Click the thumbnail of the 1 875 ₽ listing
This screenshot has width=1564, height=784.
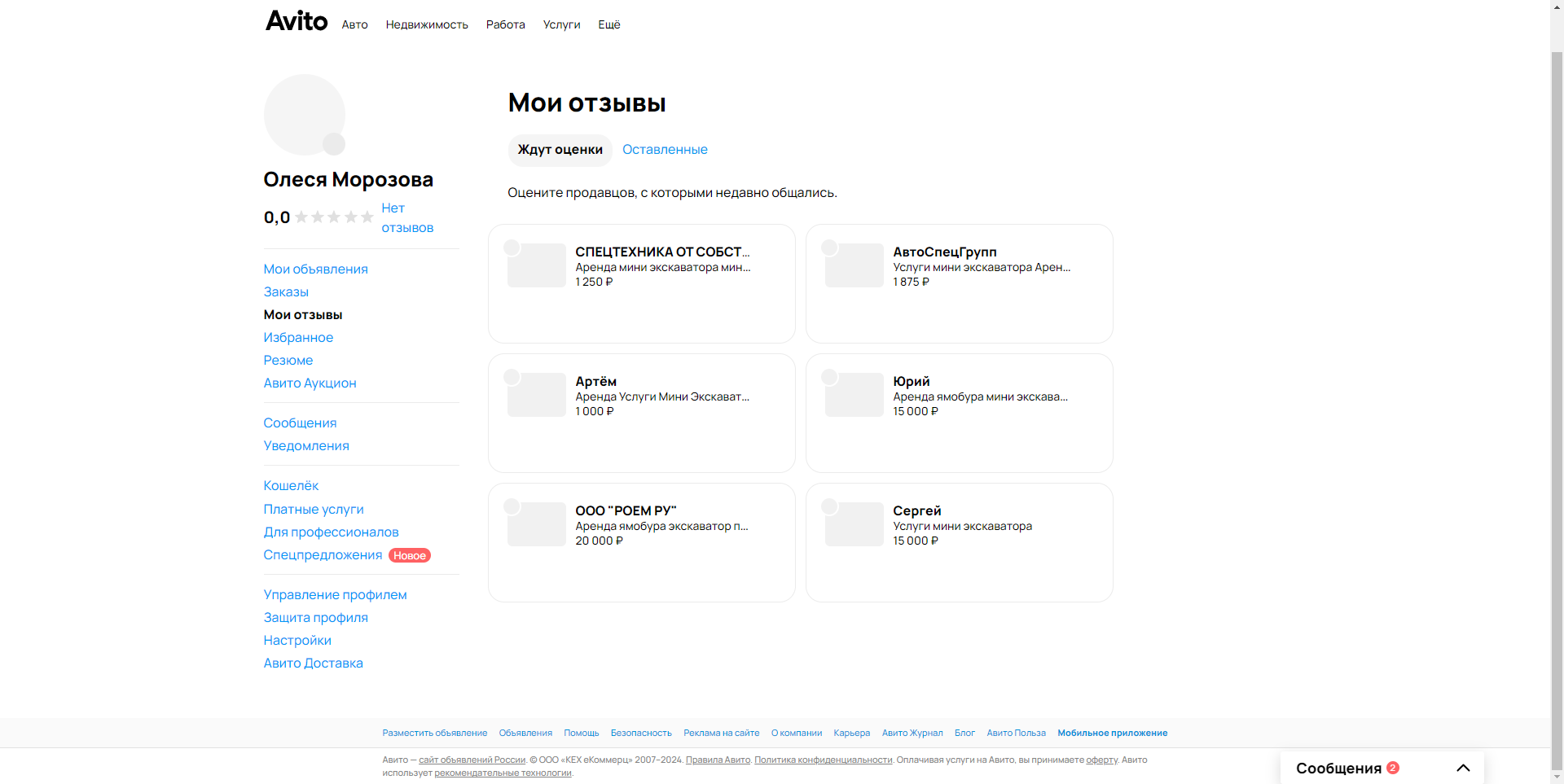click(x=854, y=265)
